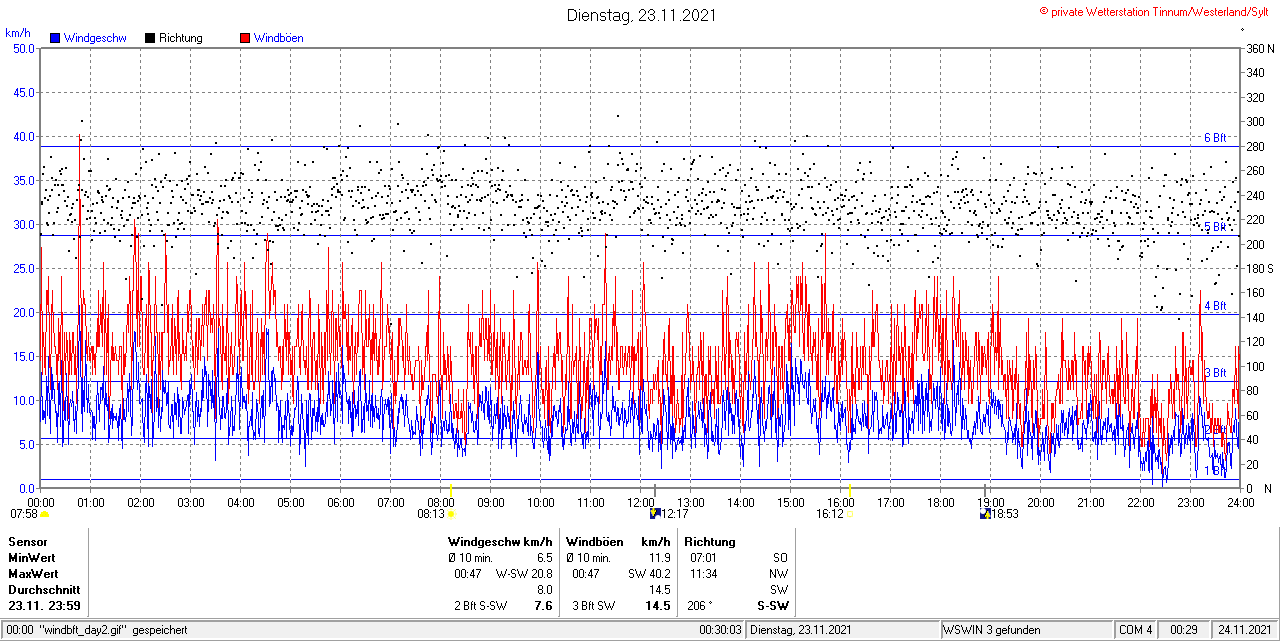Click the 5 Bft line label
This screenshot has width=1280, height=641.
point(1215,228)
